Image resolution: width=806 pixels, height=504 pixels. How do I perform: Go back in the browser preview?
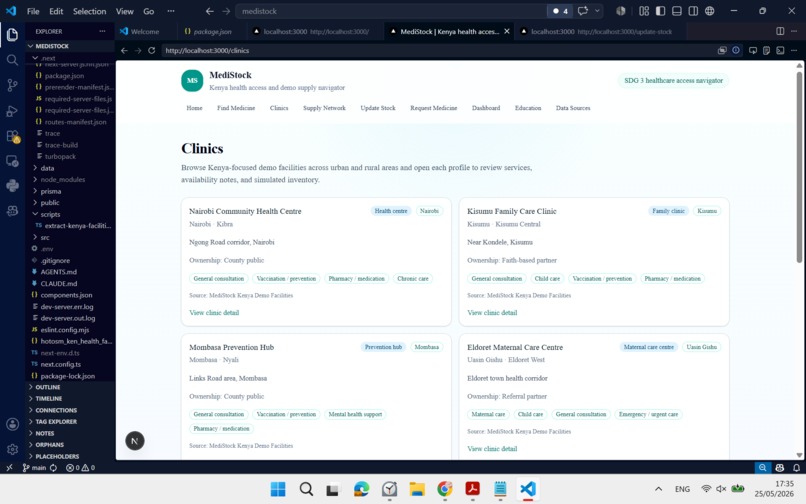[x=124, y=50]
